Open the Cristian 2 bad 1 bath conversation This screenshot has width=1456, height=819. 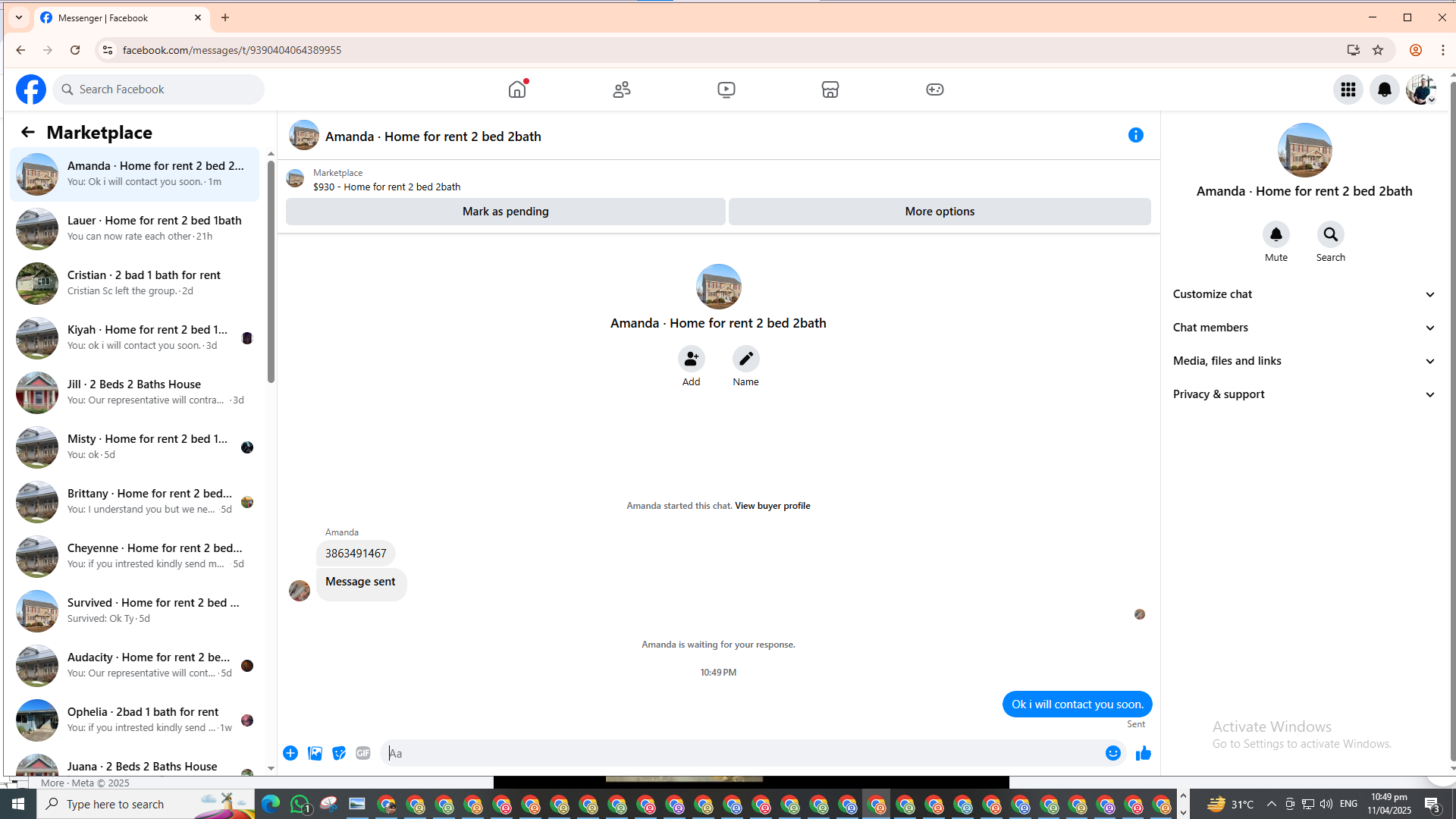point(134,283)
